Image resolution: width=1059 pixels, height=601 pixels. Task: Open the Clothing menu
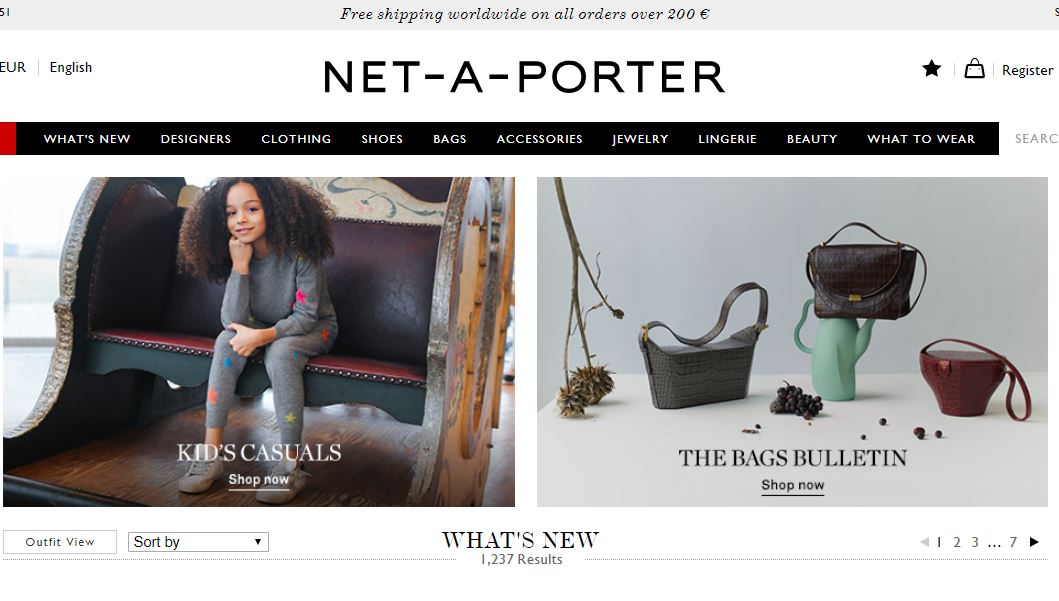click(x=296, y=138)
